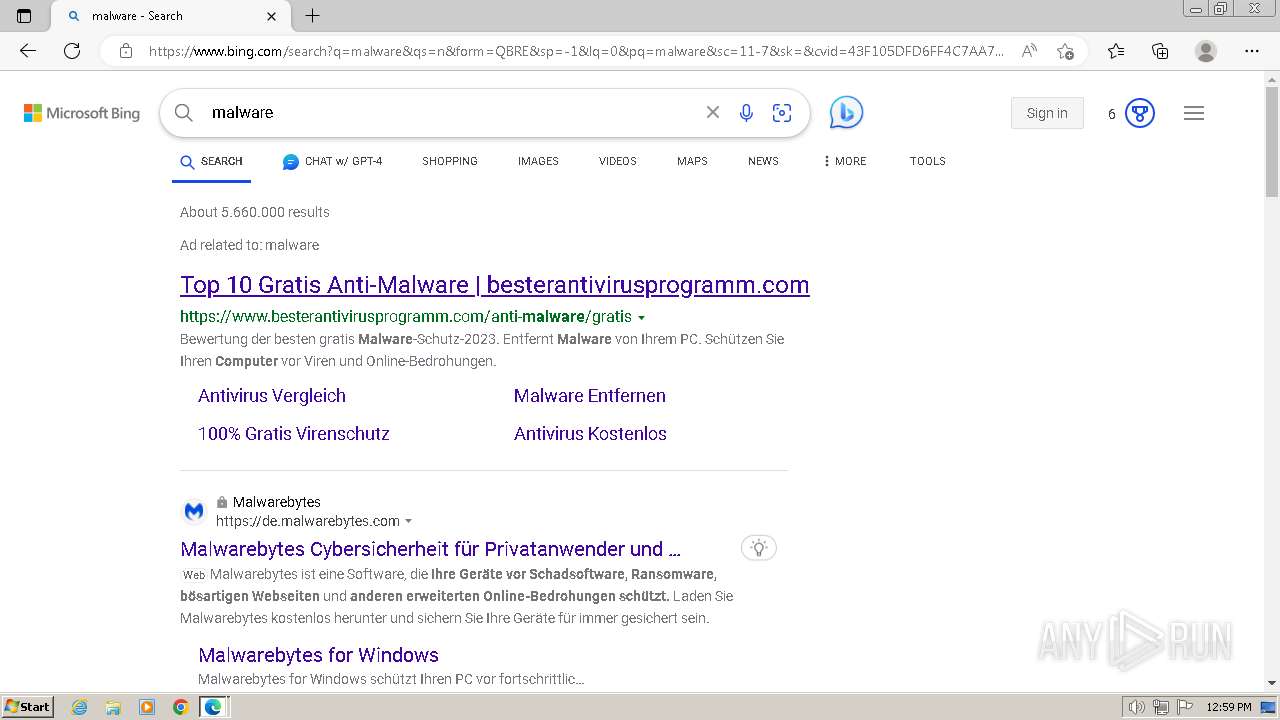Switch to the NEWS tab

(x=763, y=161)
